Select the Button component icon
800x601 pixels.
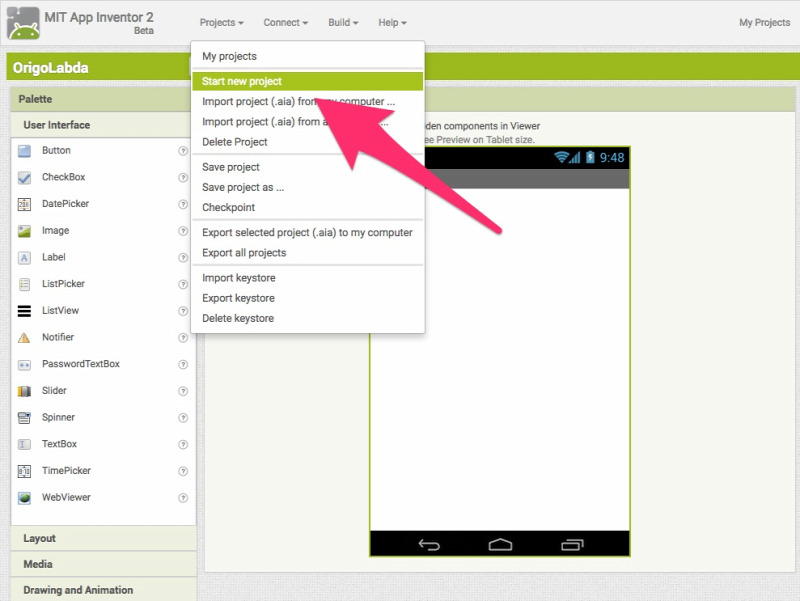(24, 151)
